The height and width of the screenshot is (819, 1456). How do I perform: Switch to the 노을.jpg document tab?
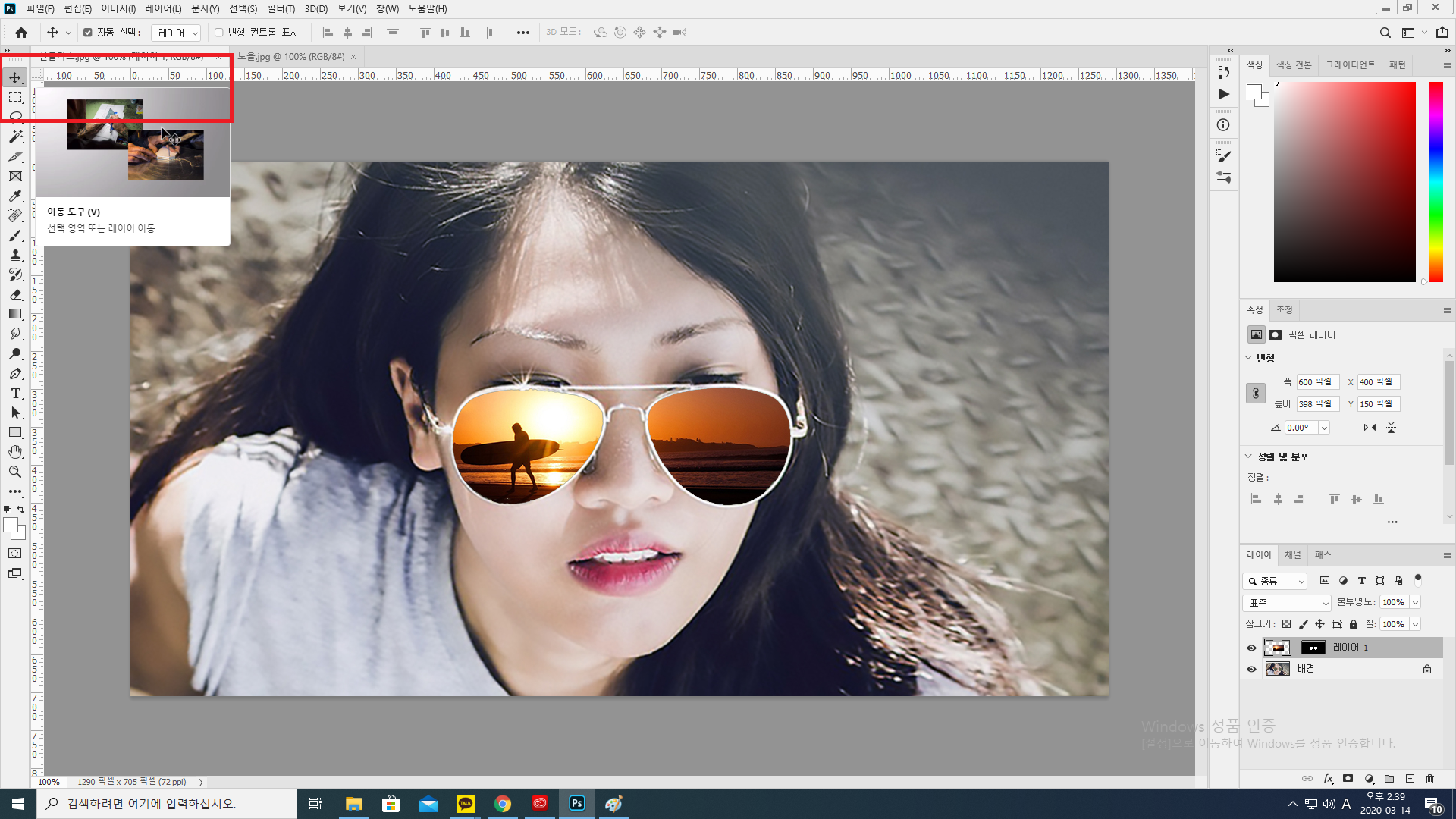291,57
